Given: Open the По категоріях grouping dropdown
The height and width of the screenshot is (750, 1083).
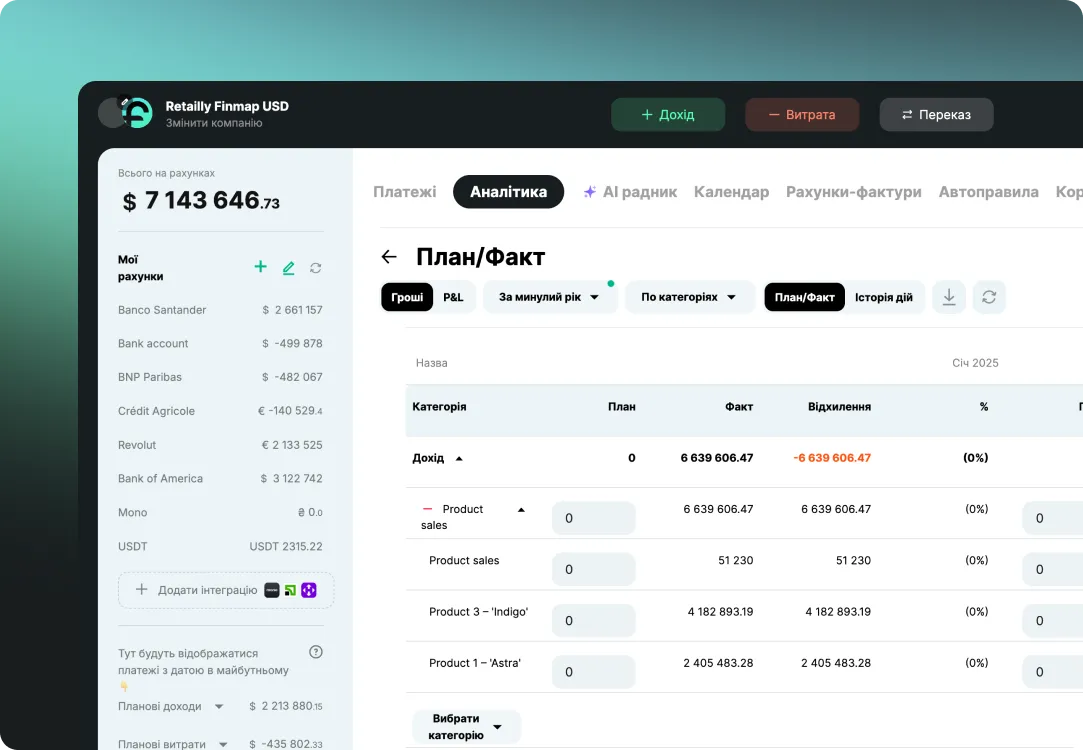Looking at the screenshot, I should (689, 297).
